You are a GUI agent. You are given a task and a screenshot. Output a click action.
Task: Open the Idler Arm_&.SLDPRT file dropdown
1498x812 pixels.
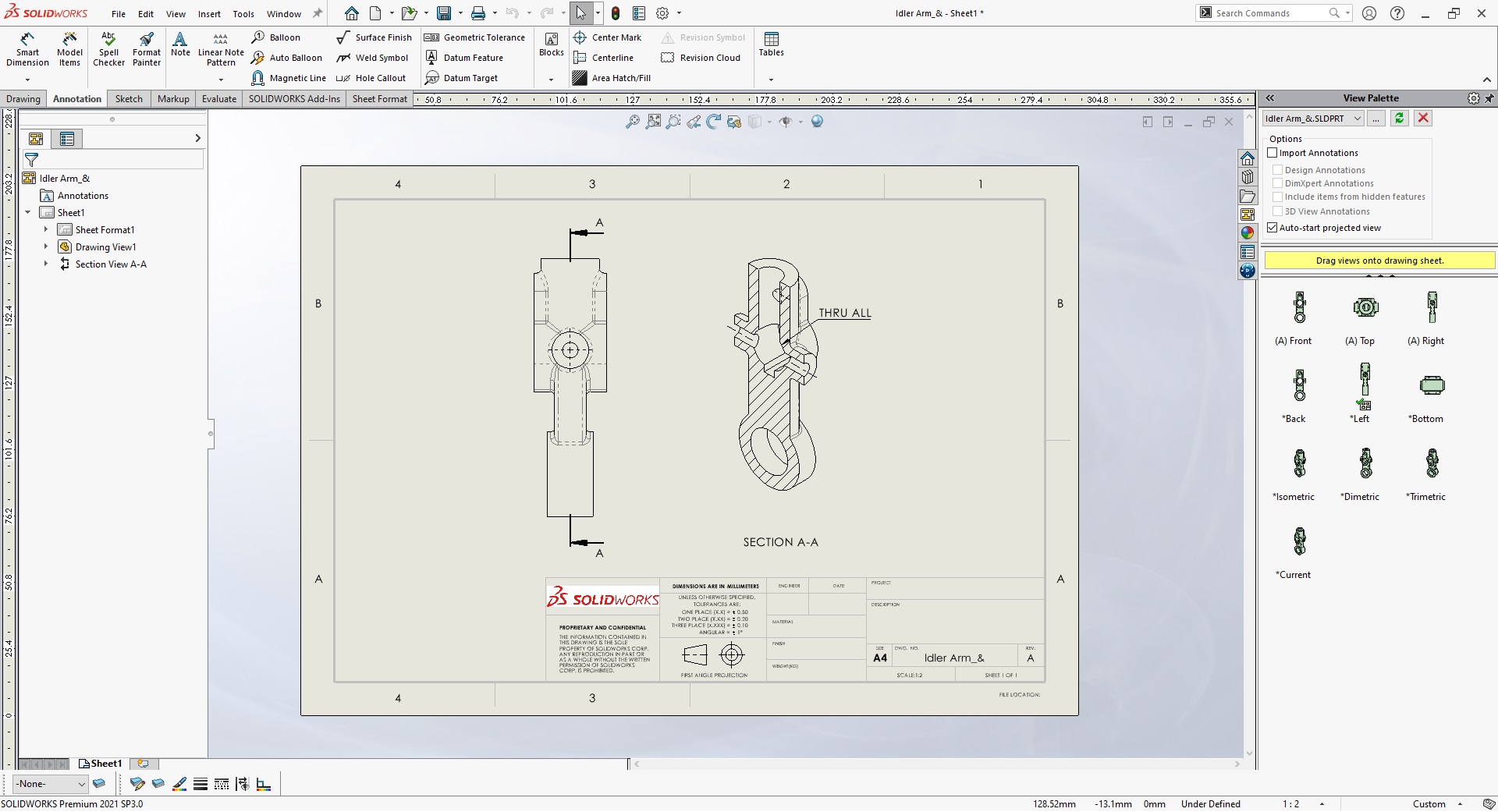(x=1357, y=119)
